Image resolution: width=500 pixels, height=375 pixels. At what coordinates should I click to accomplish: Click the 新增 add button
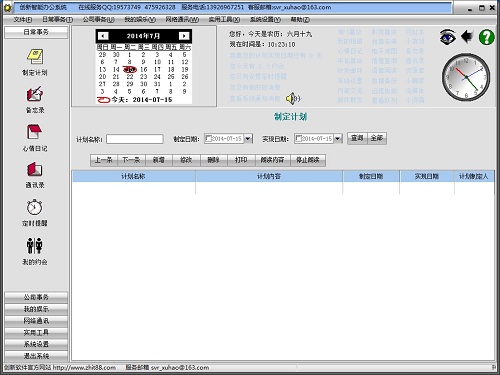click(159, 160)
